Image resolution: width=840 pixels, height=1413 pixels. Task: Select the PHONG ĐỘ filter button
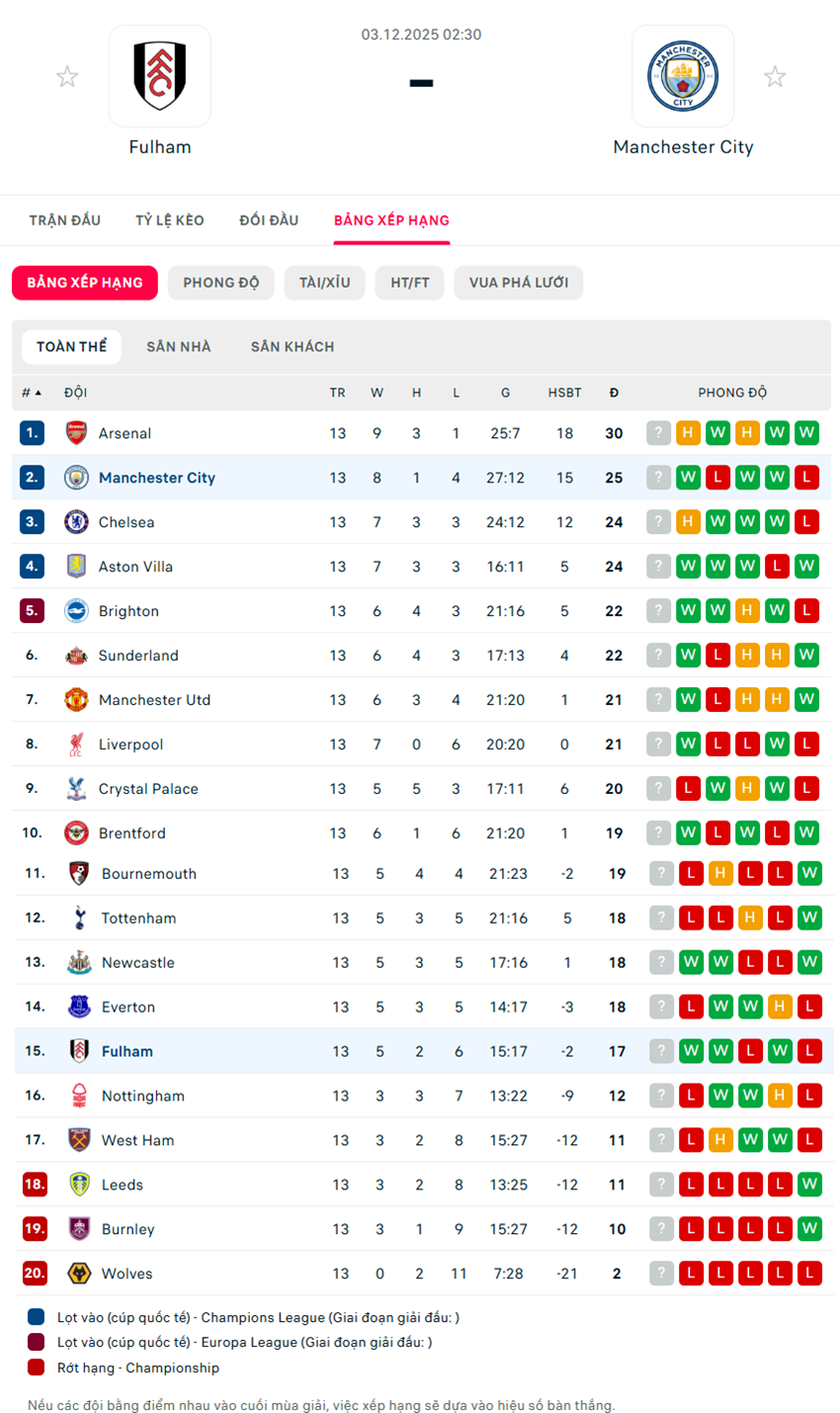(220, 283)
